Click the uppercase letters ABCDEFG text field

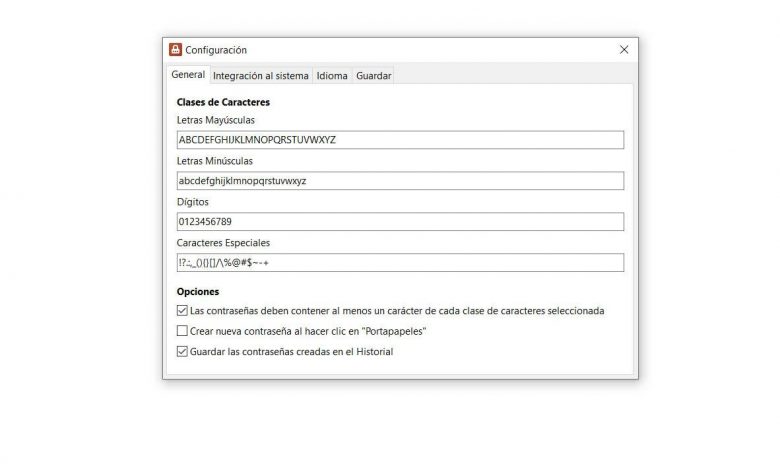(400, 140)
